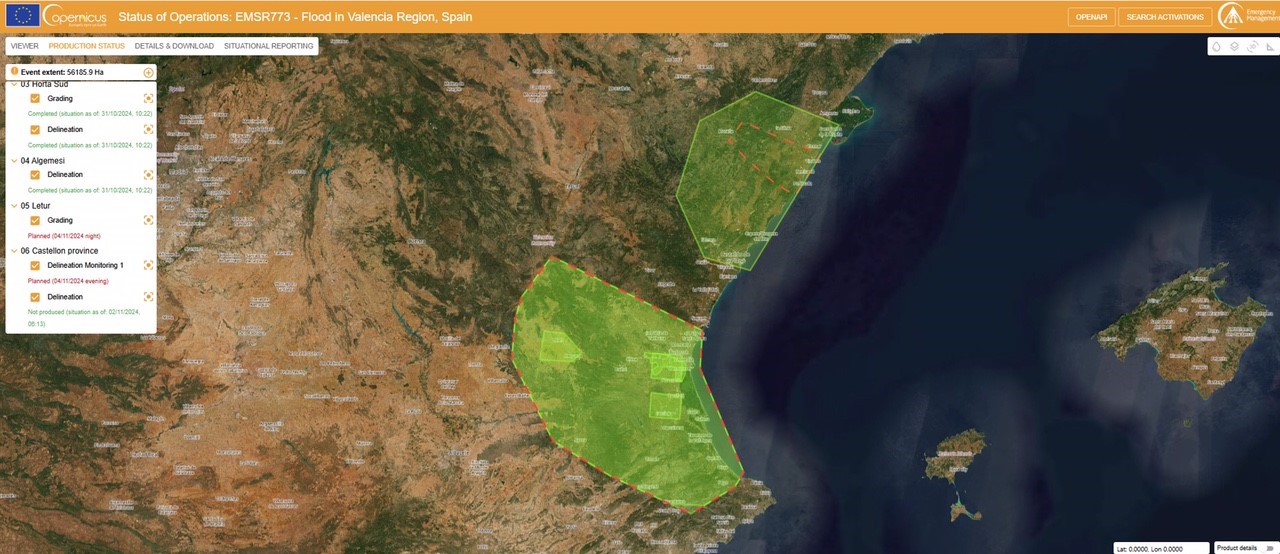
Task: Click the plus icon beside Event extent
Action: (149, 72)
